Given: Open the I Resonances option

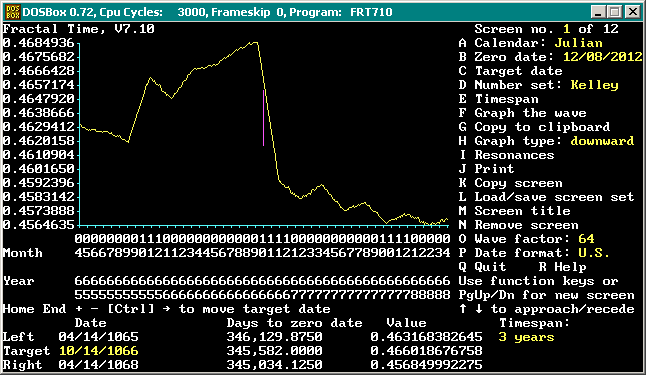Looking at the screenshot, I should coord(506,155).
